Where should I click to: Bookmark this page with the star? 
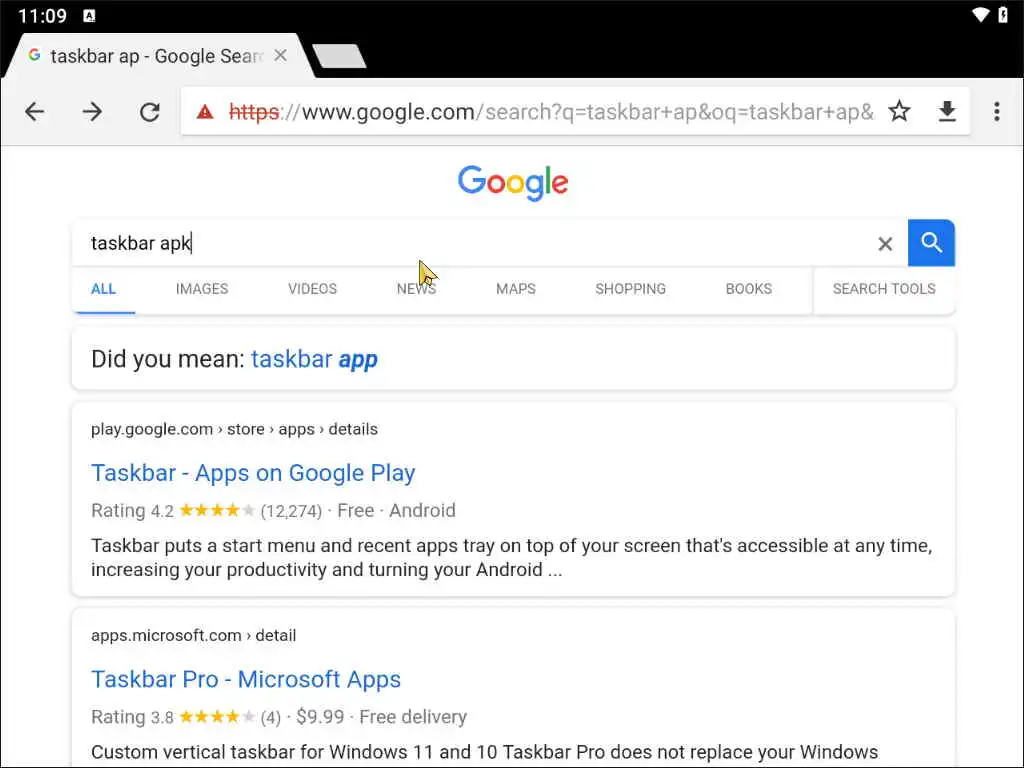pos(899,112)
